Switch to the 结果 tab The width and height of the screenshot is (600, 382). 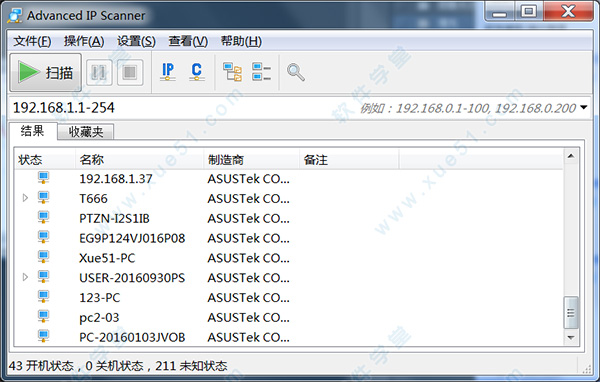[x=33, y=131]
